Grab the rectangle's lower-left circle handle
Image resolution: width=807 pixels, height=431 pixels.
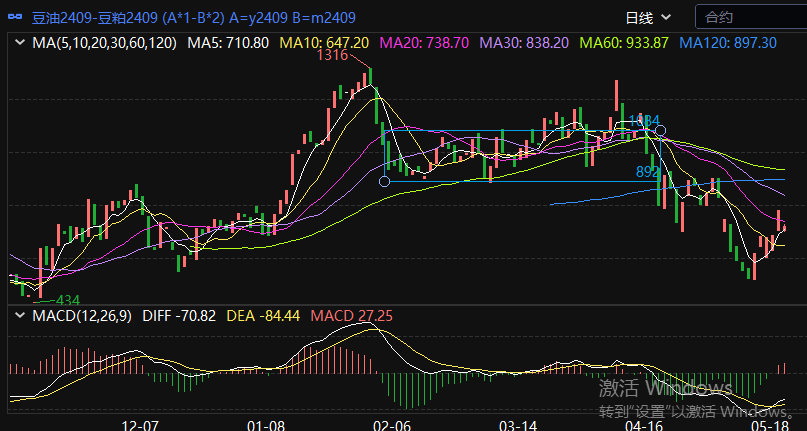(x=385, y=181)
